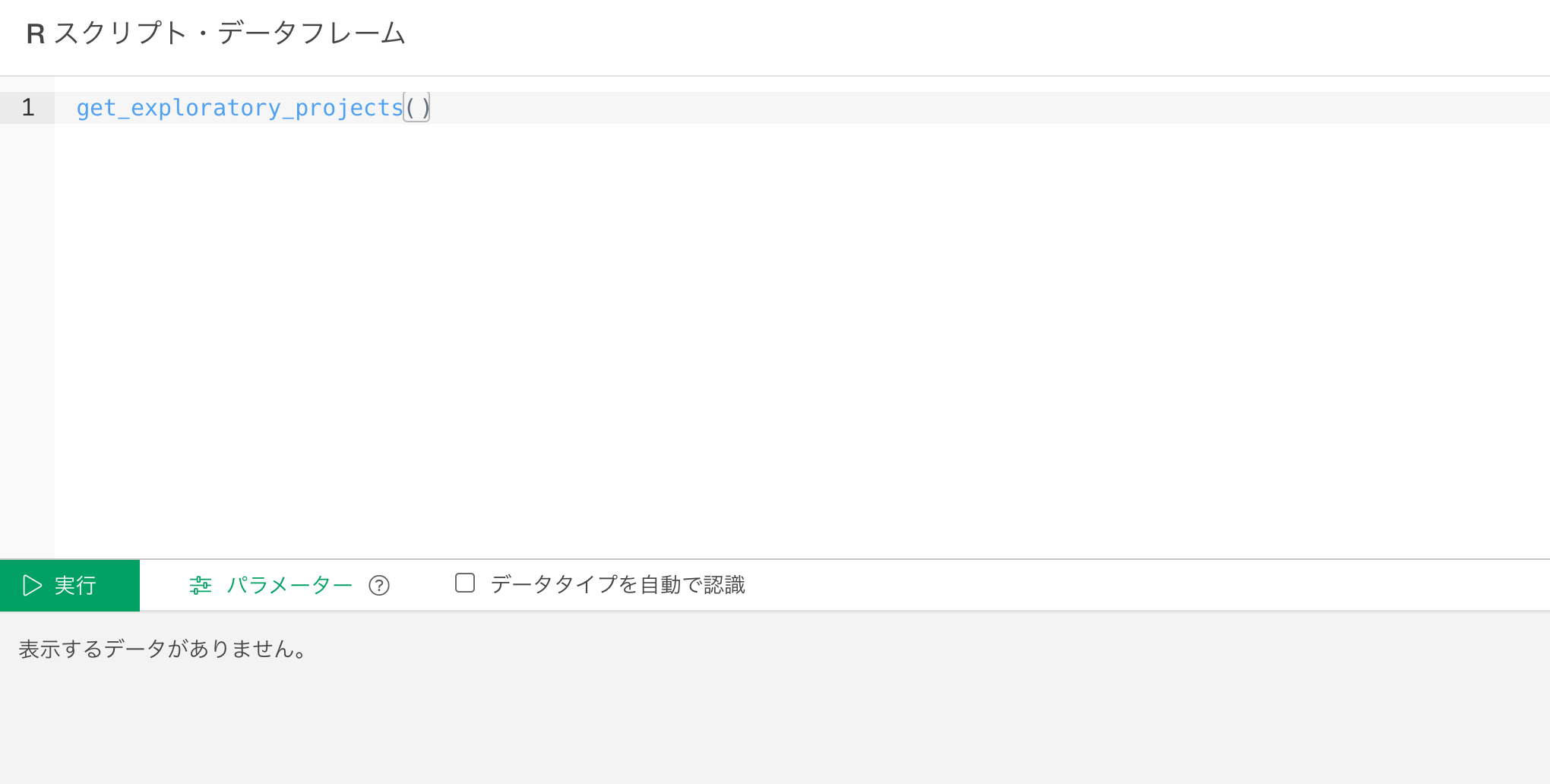1550x784 pixels.
Task: Place cursor after the closing parenthesis
Action: (x=431, y=108)
